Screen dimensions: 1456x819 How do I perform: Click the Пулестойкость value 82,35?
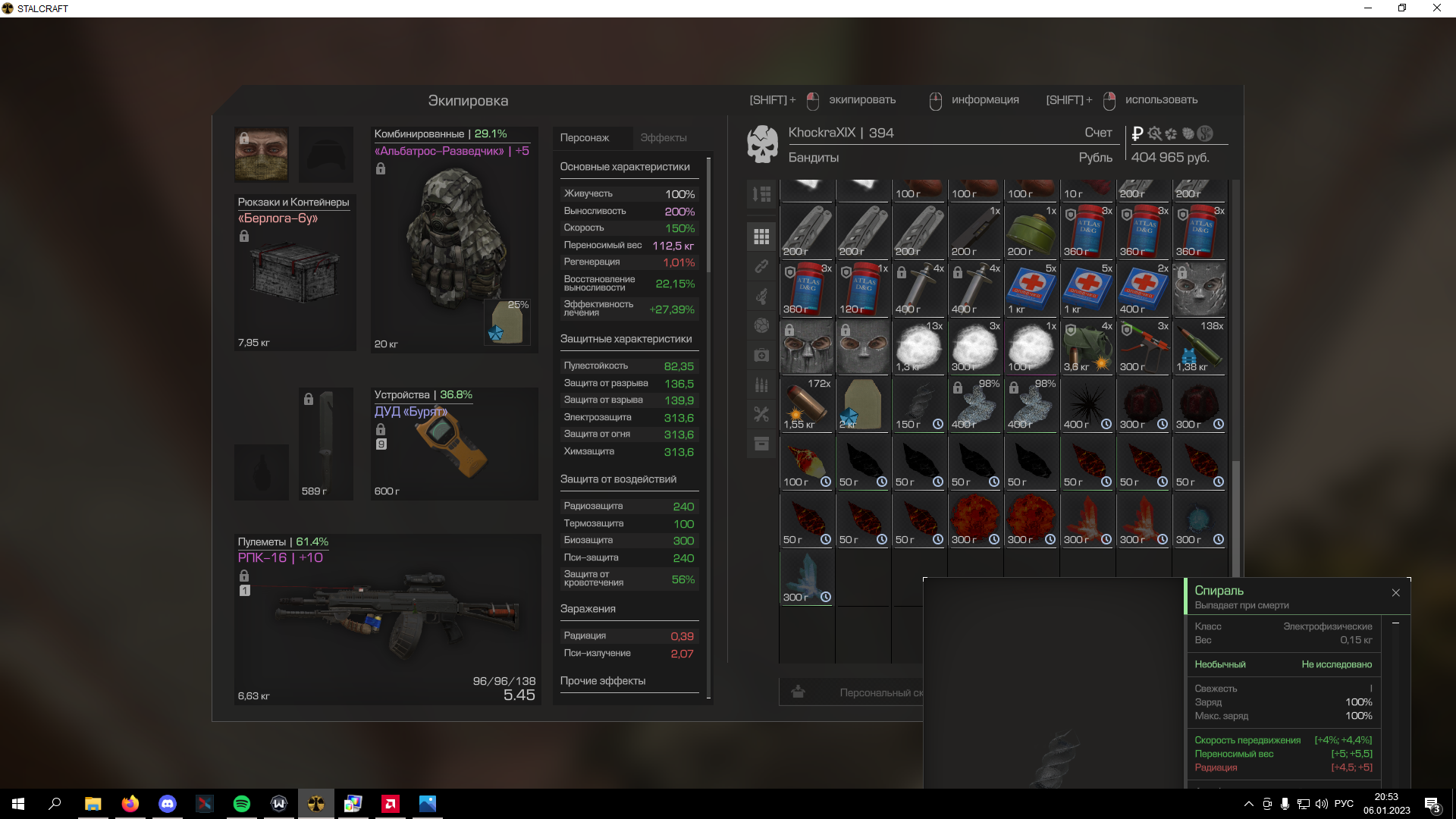679,366
